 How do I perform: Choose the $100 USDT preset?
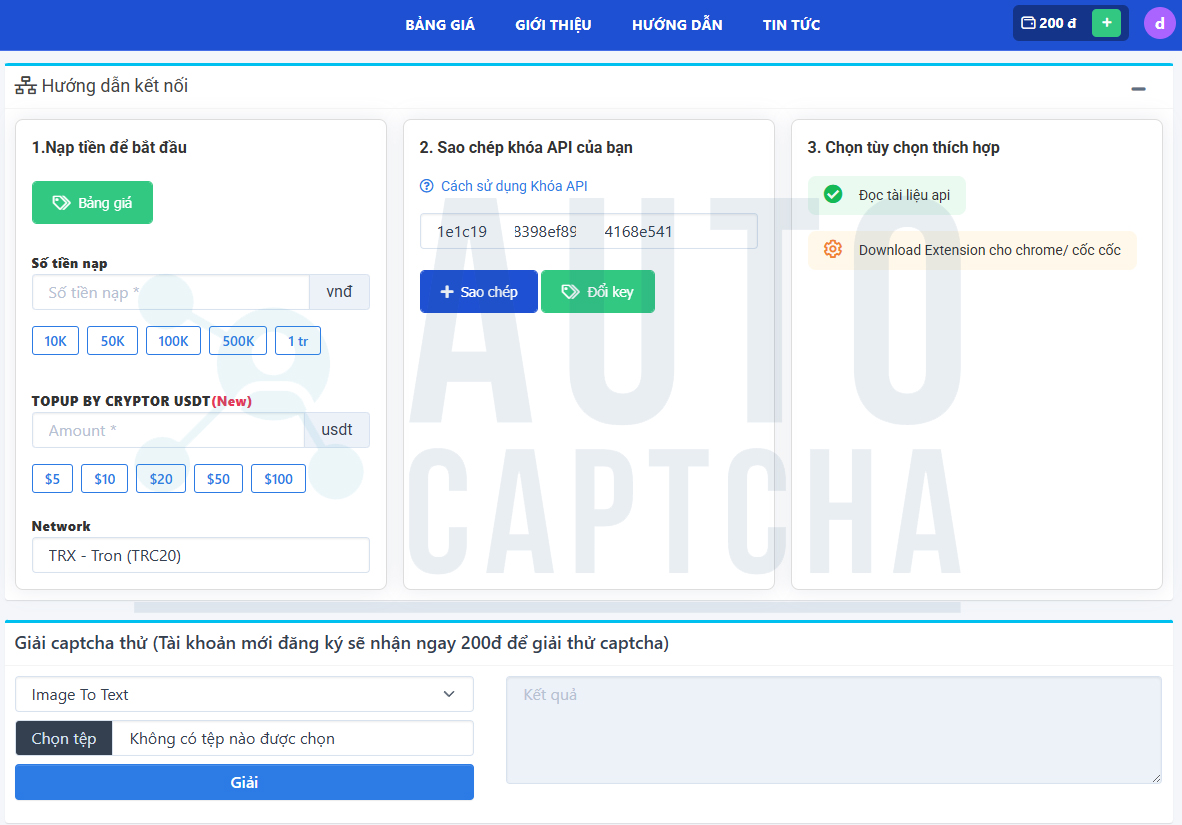[278, 478]
